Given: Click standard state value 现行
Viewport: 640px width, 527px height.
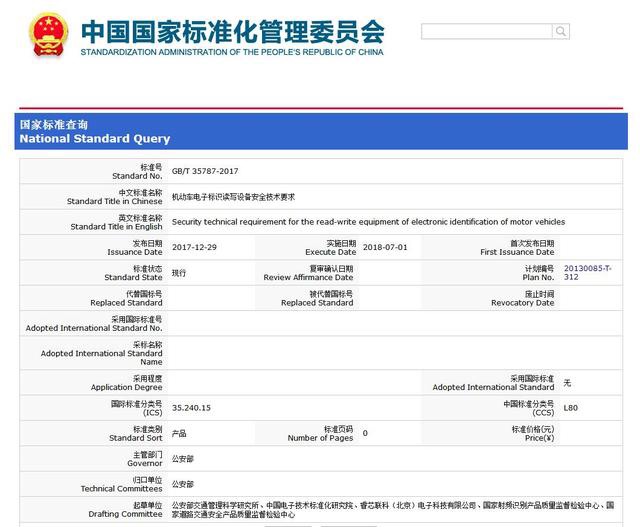Looking at the screenshot, I should click(x=179, y=273).
